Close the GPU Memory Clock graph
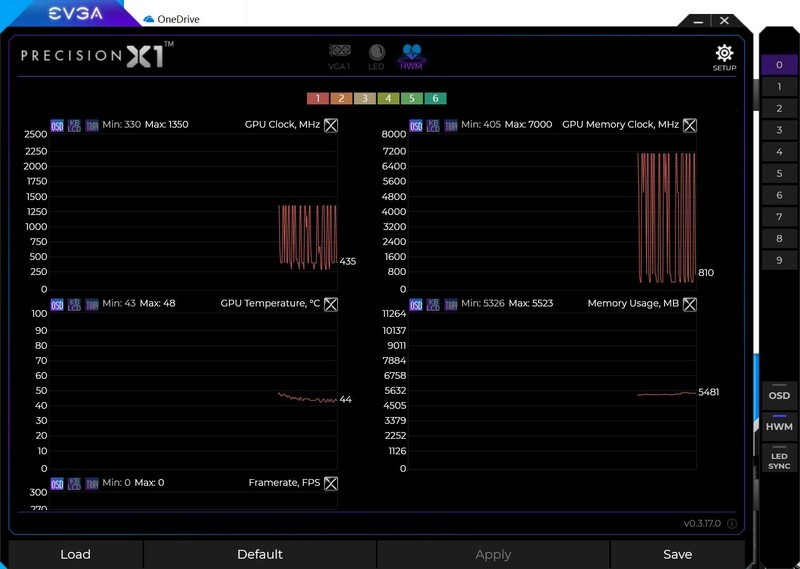The height and width of the screenshot is (569, 800). (x=690, y=125)
